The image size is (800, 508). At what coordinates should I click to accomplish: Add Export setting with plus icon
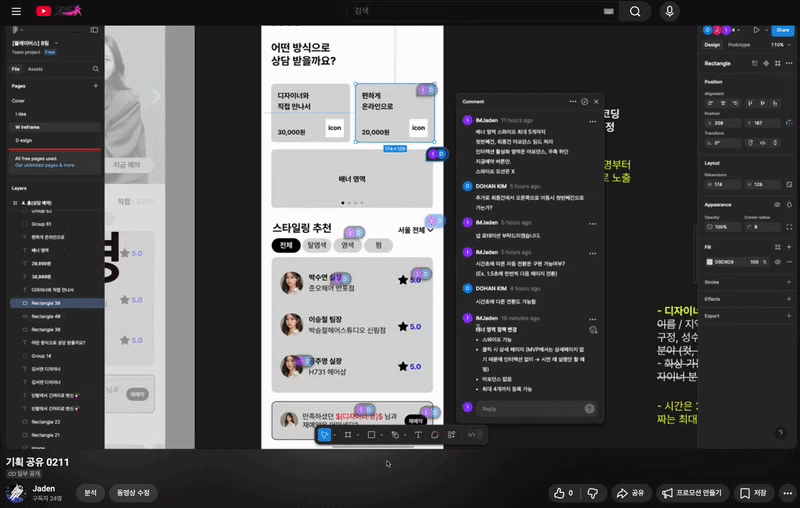(789, 316)
